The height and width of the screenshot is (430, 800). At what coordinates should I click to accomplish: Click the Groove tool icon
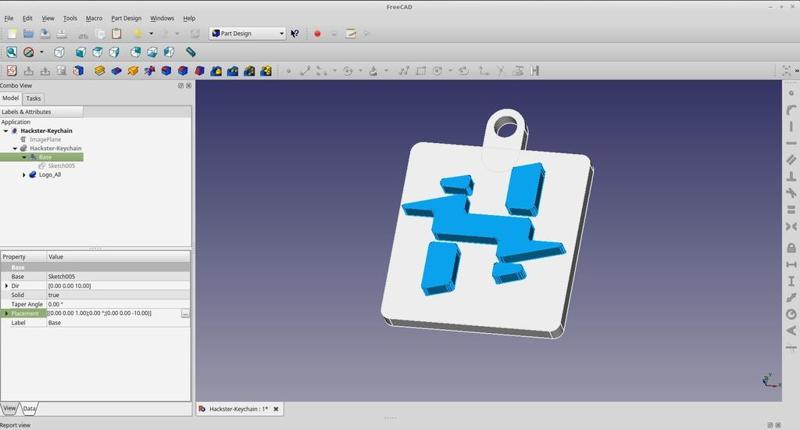click(x=149, y=71)
